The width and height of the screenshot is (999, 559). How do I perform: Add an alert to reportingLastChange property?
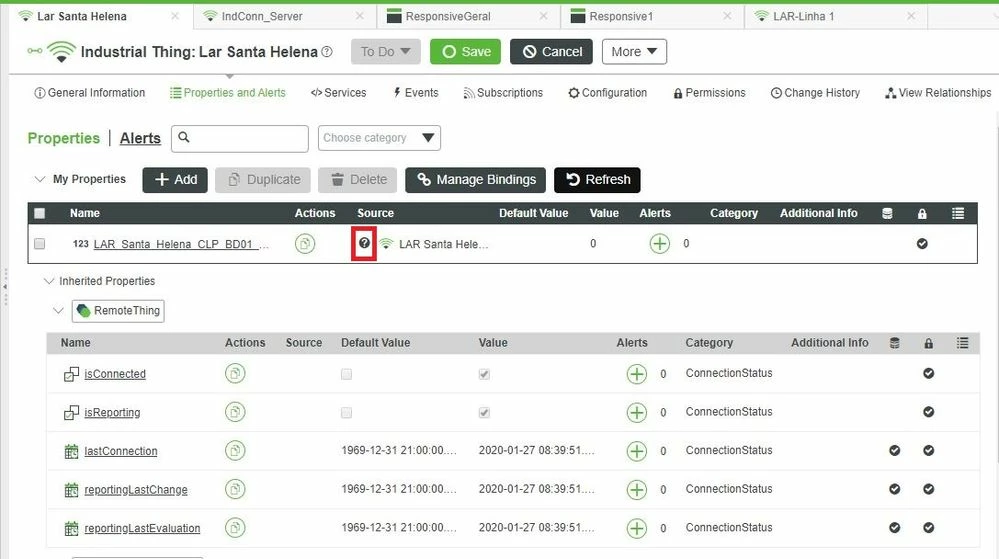pyautogui.click(x=636, y=490)
